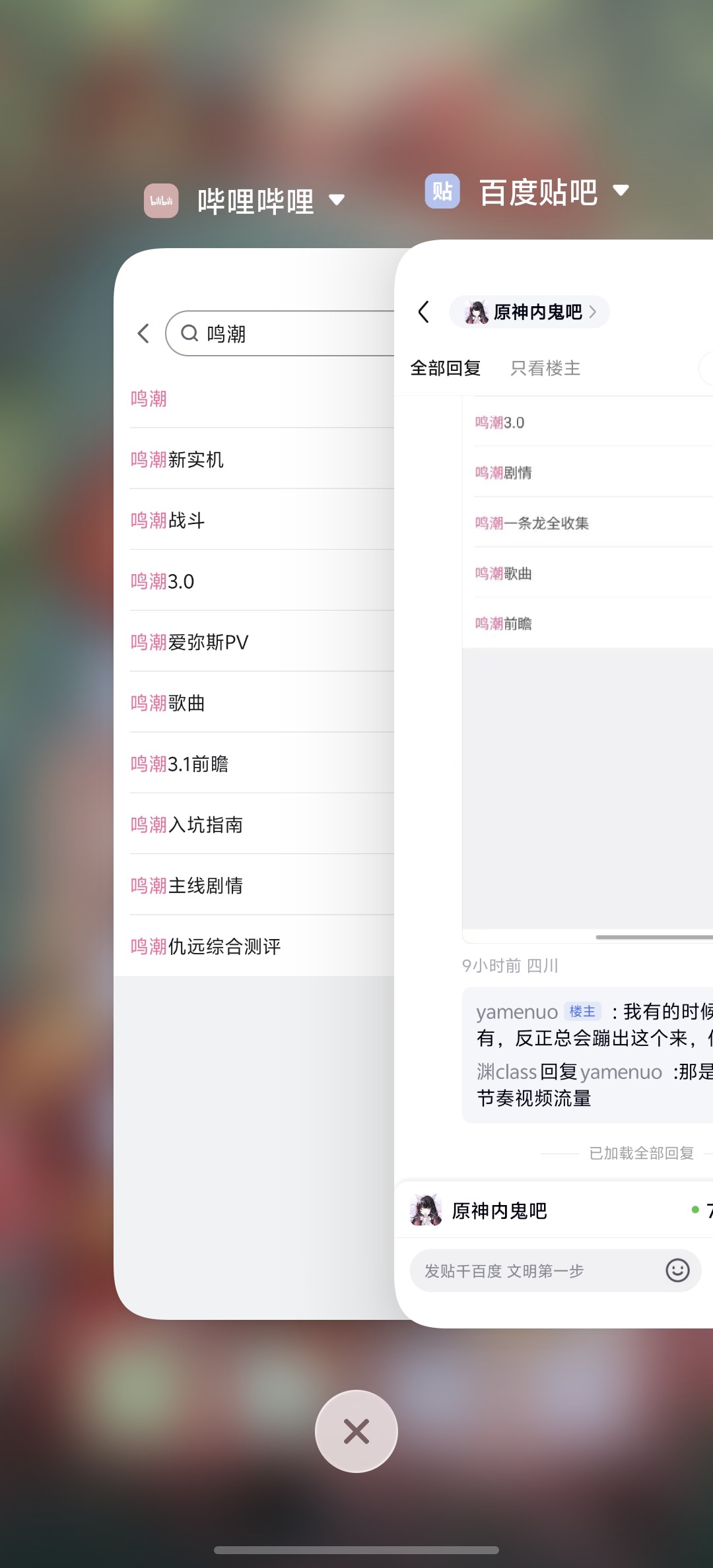Switch to the 全部回复 tab
This screenshot has width=713, height=1568.
point(446,368)
